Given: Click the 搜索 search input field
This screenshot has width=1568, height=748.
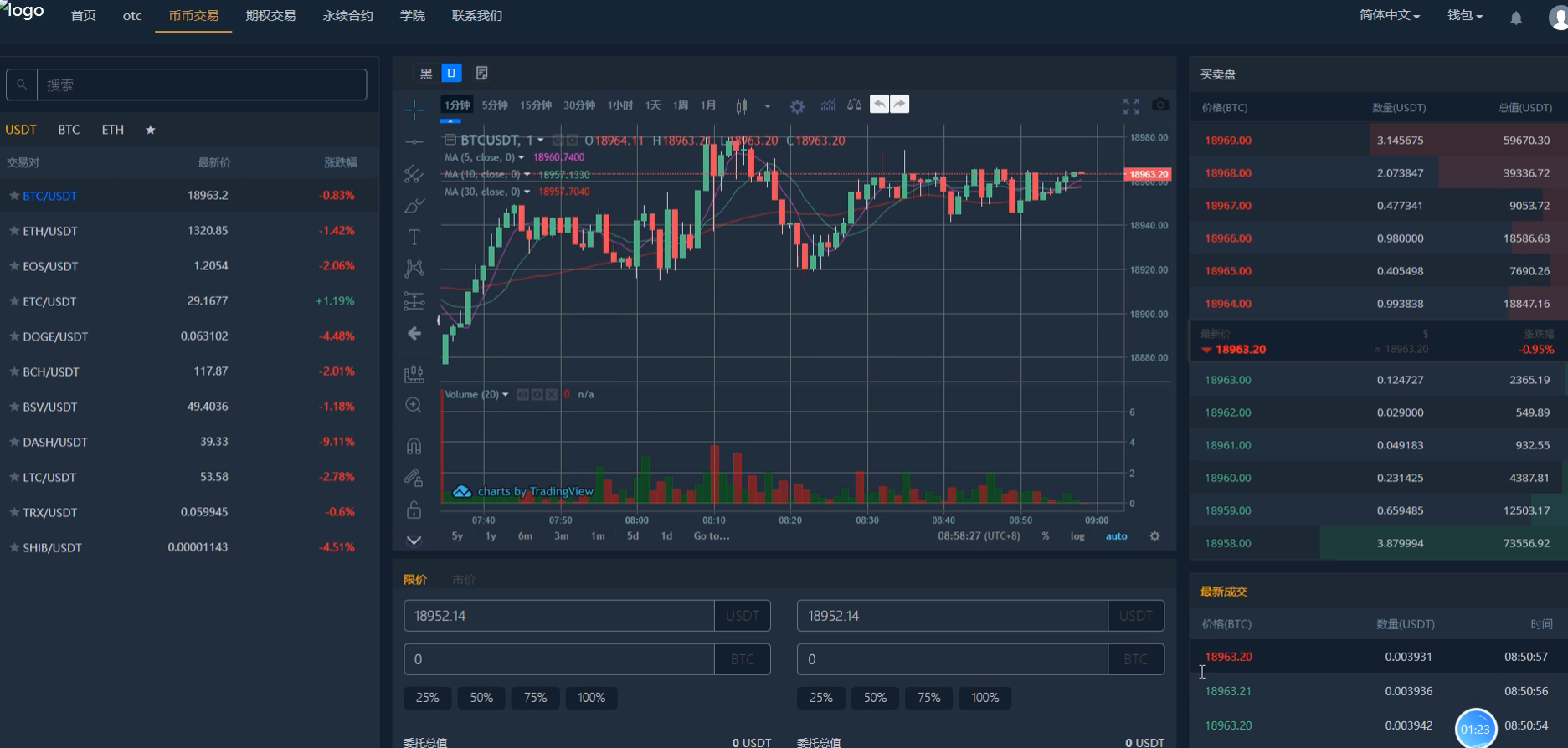Looking at the screenshot, I should click(x=201, y=85).
